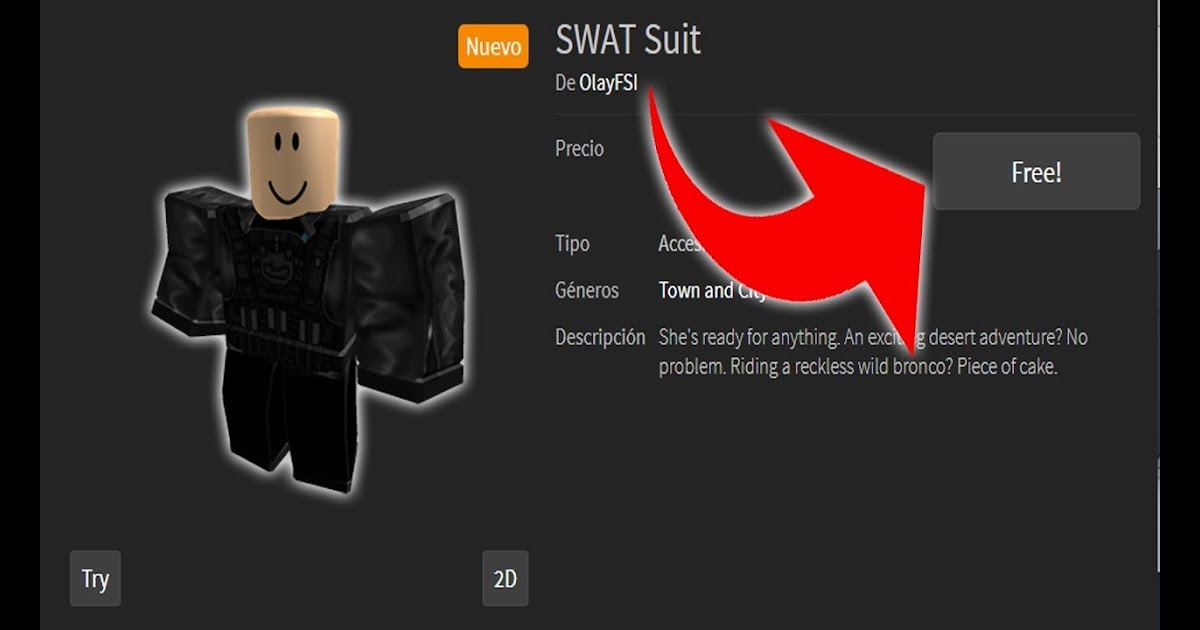The height and width of the screenshot is (630, 1200).
Task: Select the Town and City genre link
Action: (x=712, y=290)
